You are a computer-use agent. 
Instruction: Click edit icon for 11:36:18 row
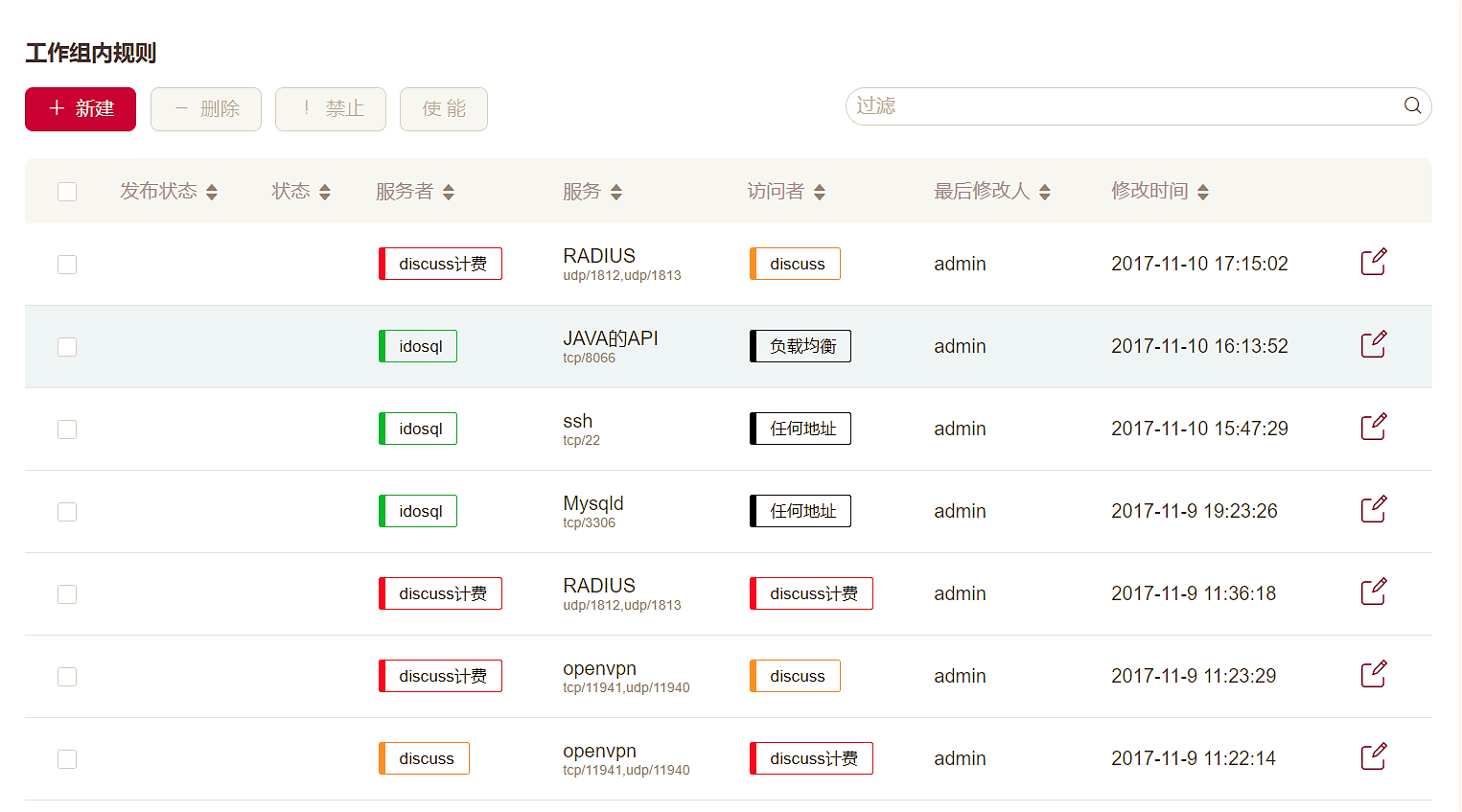pos(1373,592)
